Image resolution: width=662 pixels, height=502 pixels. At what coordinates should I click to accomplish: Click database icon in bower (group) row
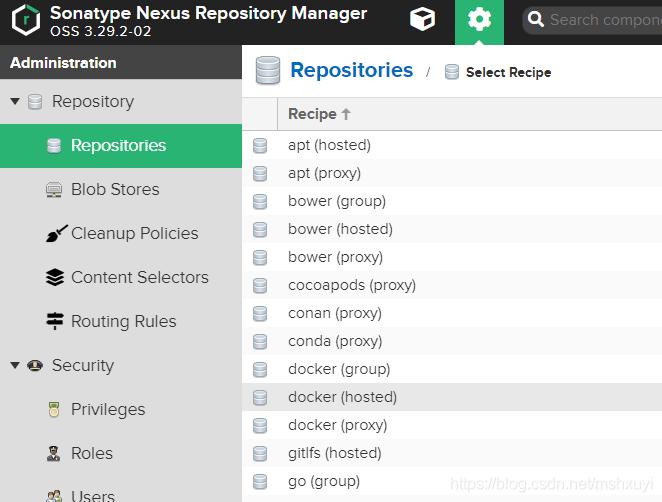pos(260,201)
